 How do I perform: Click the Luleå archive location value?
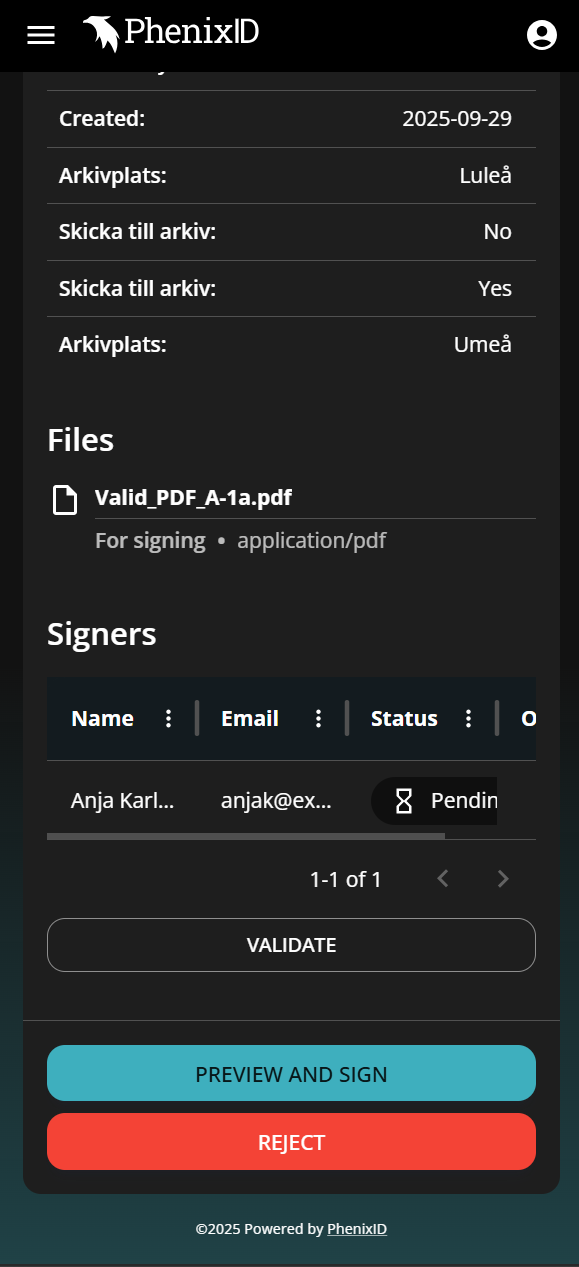pyautogui.click(x=486, y=175)
